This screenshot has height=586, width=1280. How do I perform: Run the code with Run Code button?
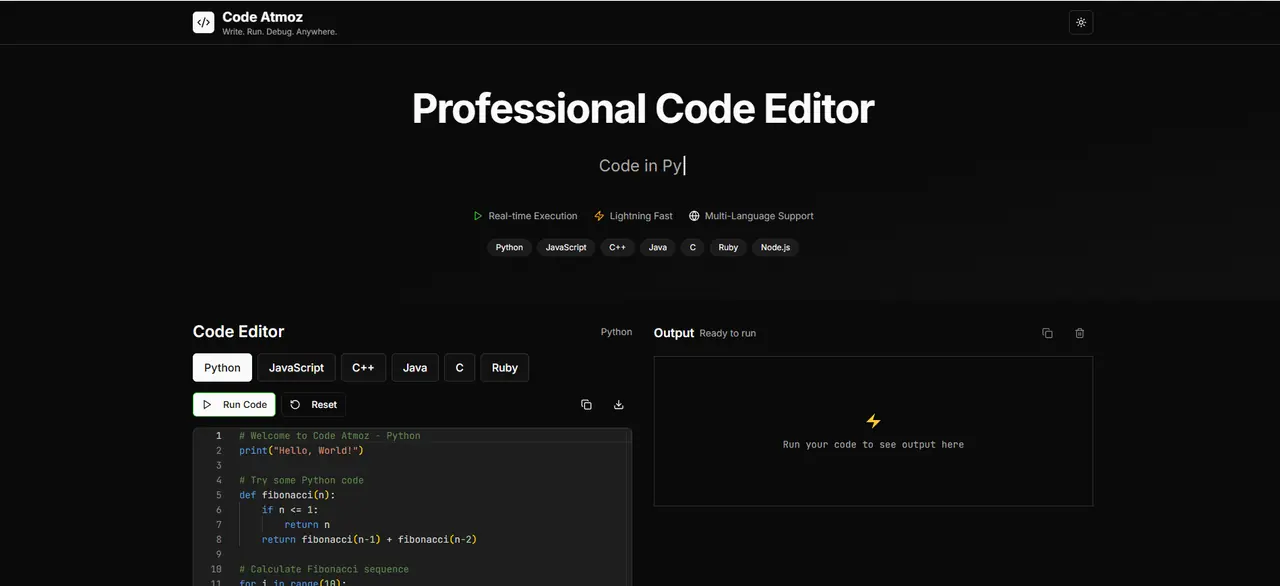(x=234, y=405)
